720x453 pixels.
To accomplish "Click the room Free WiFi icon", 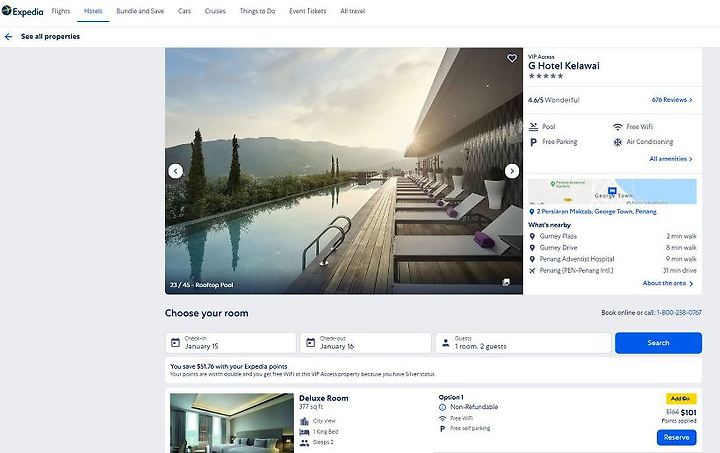I will click(x=442, y=419).
